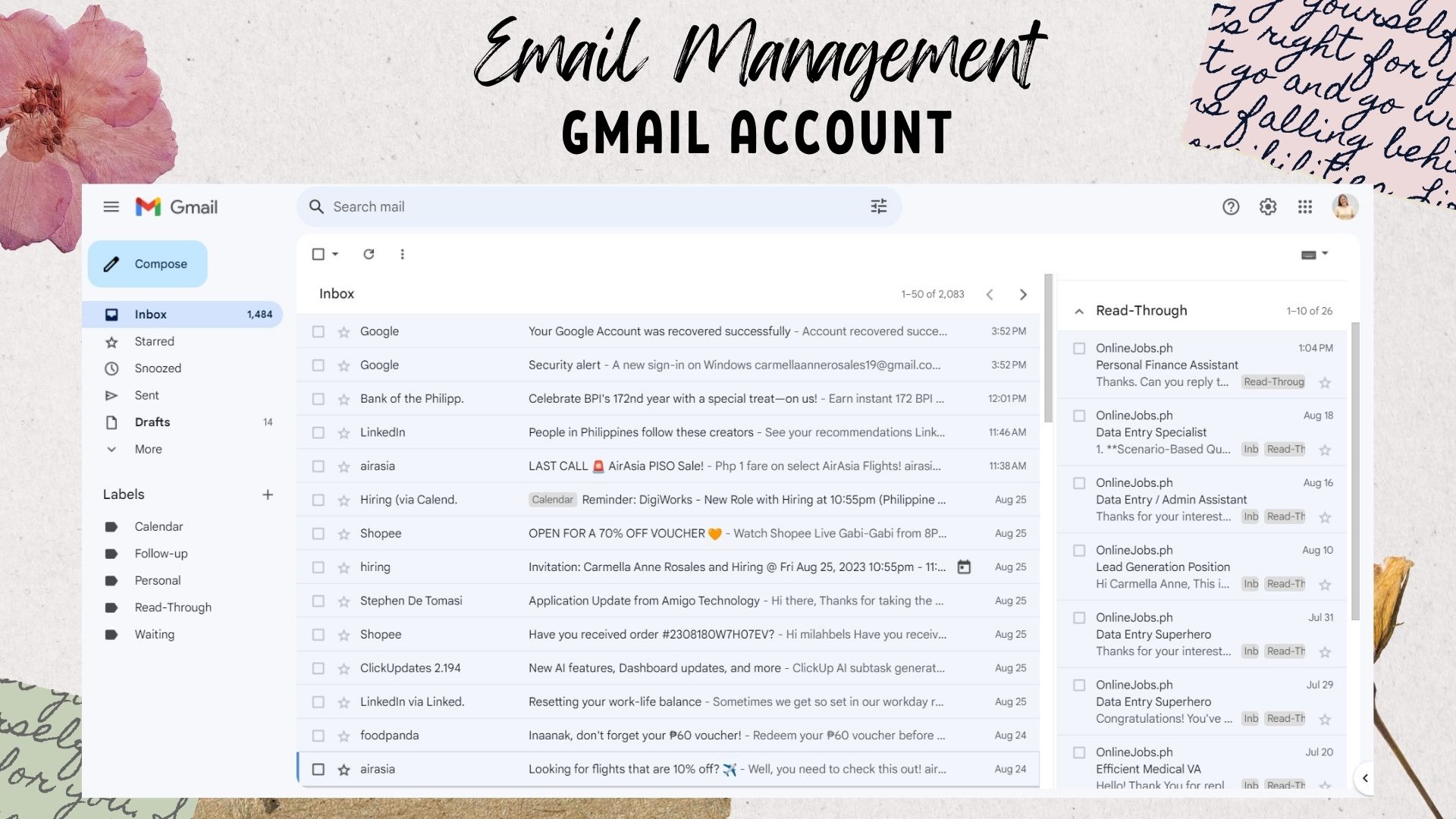Open the Support help icon
Screen dimensions: 1456x819
(x=1230, y=207)
